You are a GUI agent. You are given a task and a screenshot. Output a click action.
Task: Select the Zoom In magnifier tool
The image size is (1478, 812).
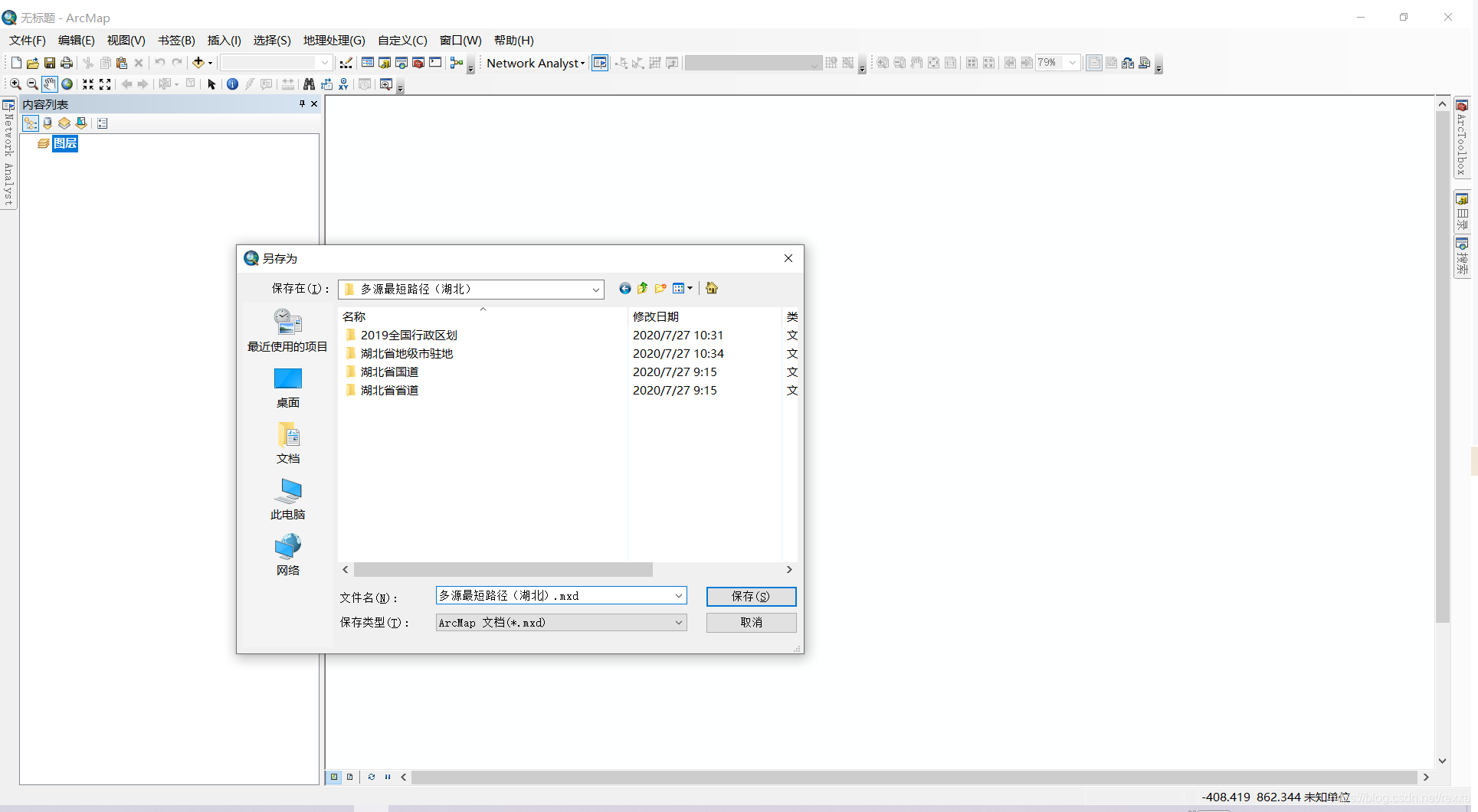pos(15,84)
